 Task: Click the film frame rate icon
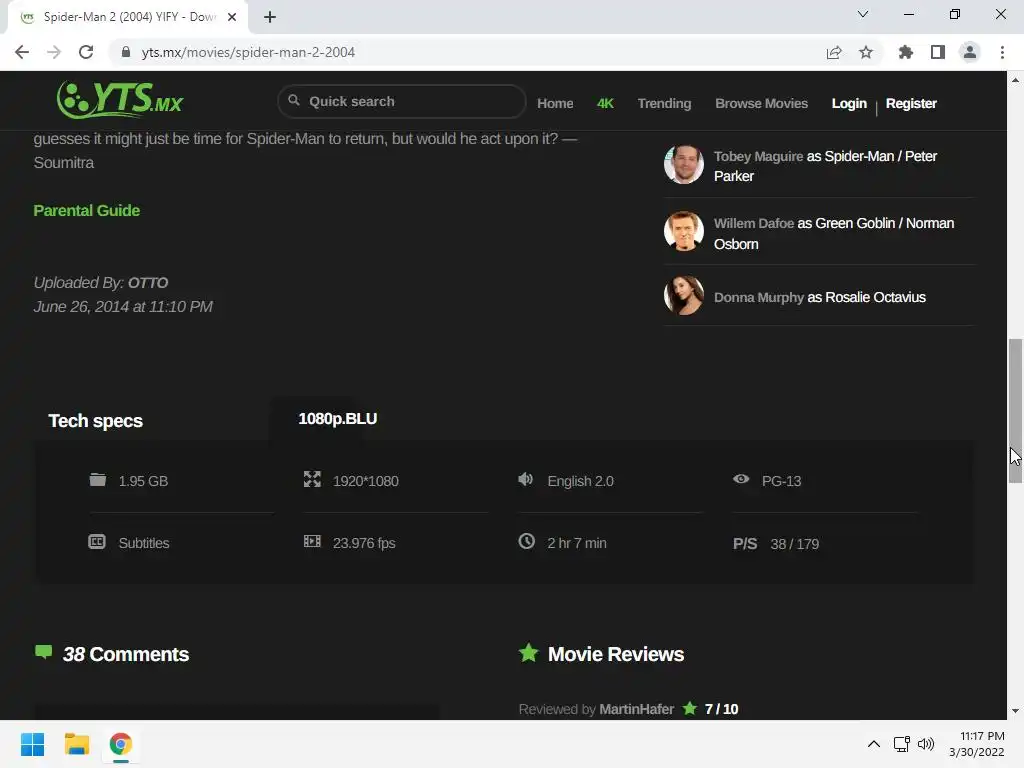click(312, 541)
